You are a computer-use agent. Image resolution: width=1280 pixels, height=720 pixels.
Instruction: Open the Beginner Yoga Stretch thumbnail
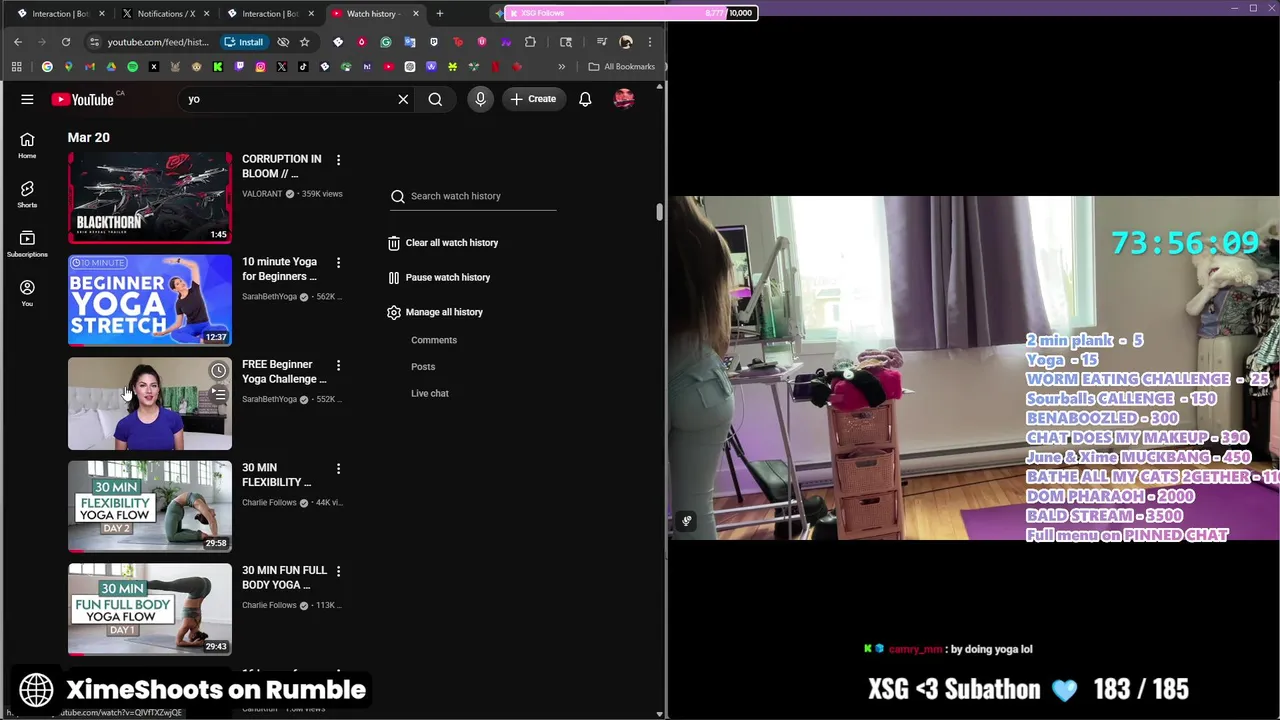click(150, 300)
